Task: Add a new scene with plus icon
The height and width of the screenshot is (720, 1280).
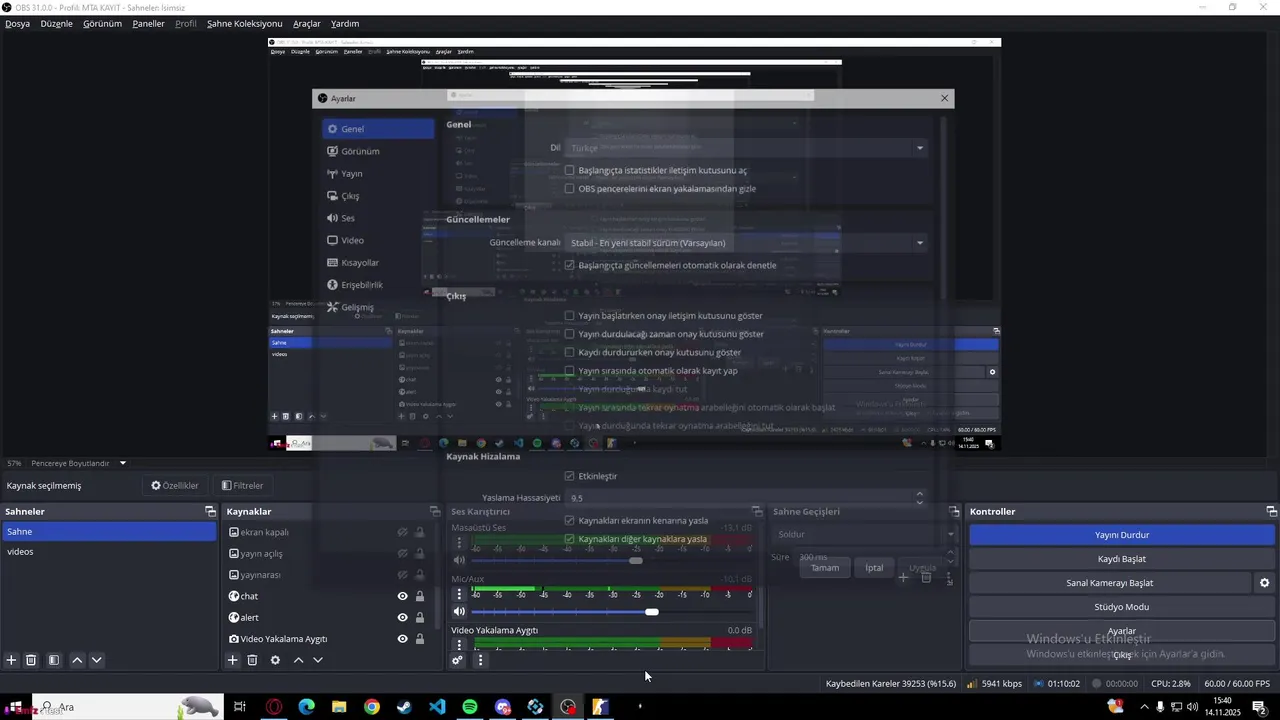Action: [11, 660]
